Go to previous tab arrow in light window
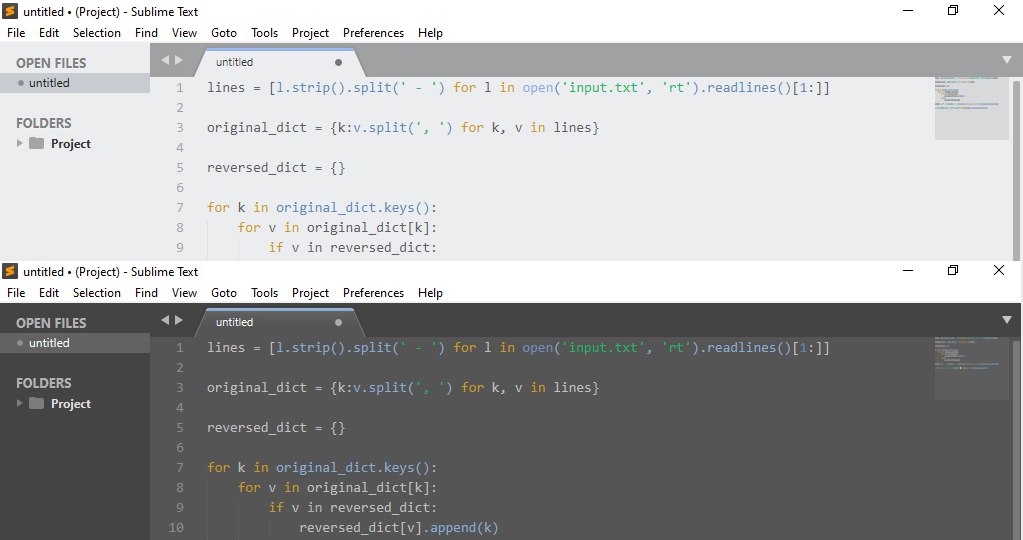1023x540 pixels. click(x=165, y=60)
